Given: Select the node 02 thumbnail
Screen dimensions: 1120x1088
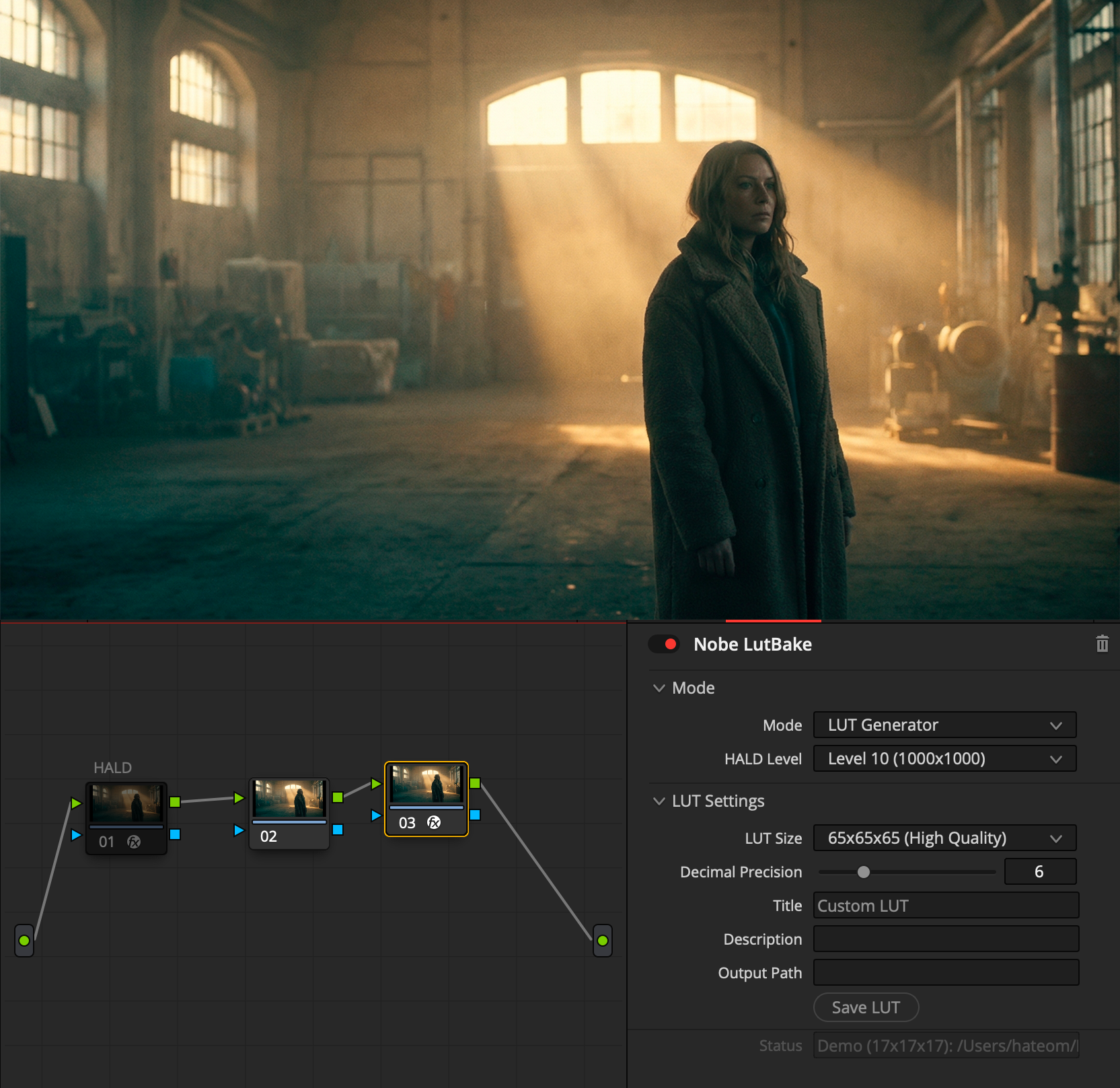Looking at the screenshot, I should coord(289,799).
